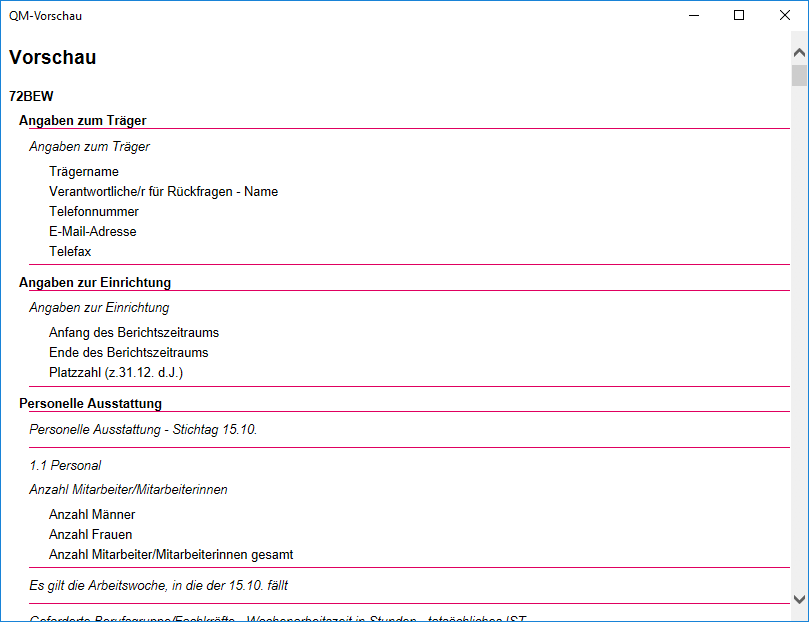Click the scrollbar up arrow
The height and width of the screenshot is (622, 809).
tap(799, 52)
